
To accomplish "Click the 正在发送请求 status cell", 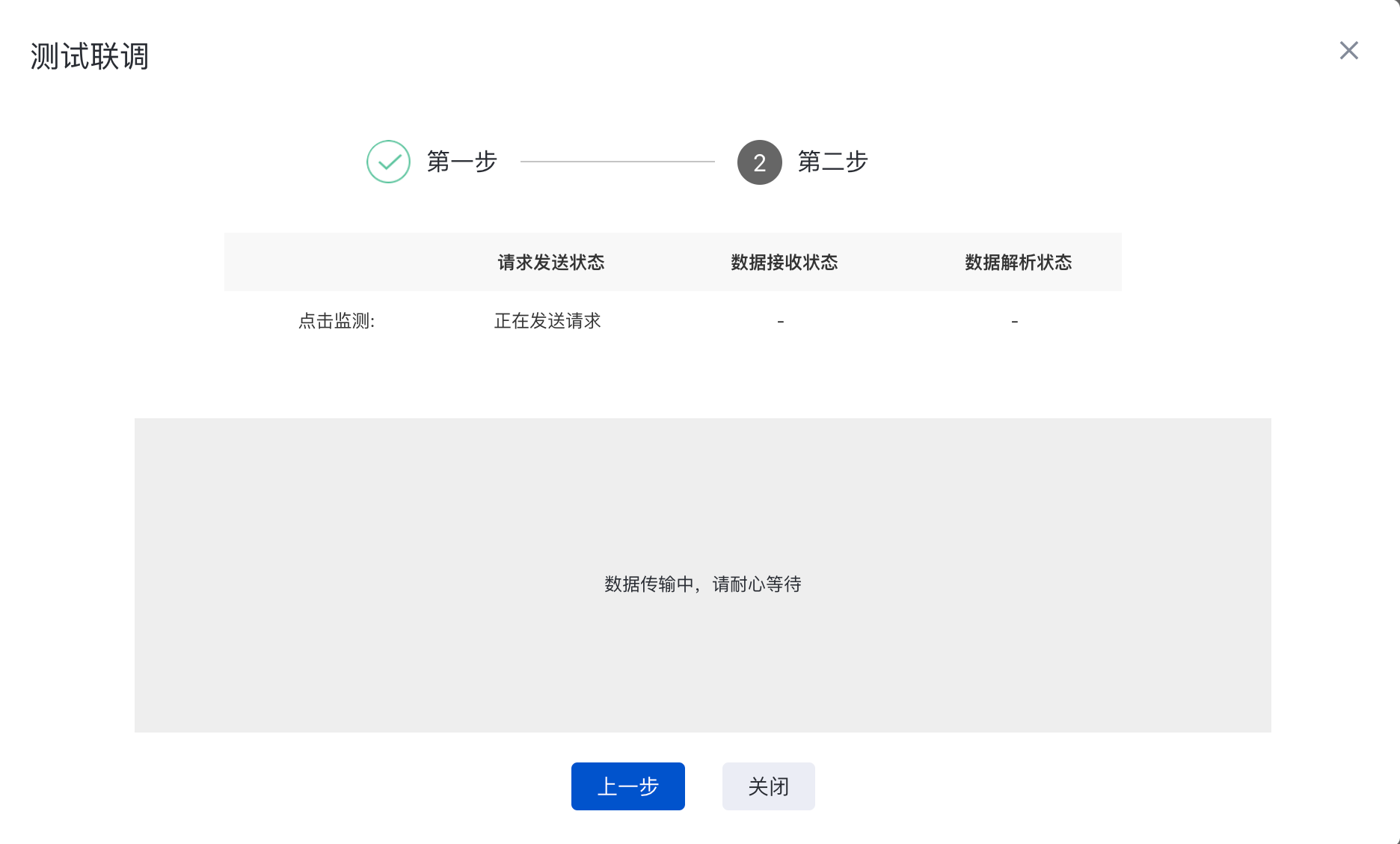I will pyautogui.click(x=547, y=321).
